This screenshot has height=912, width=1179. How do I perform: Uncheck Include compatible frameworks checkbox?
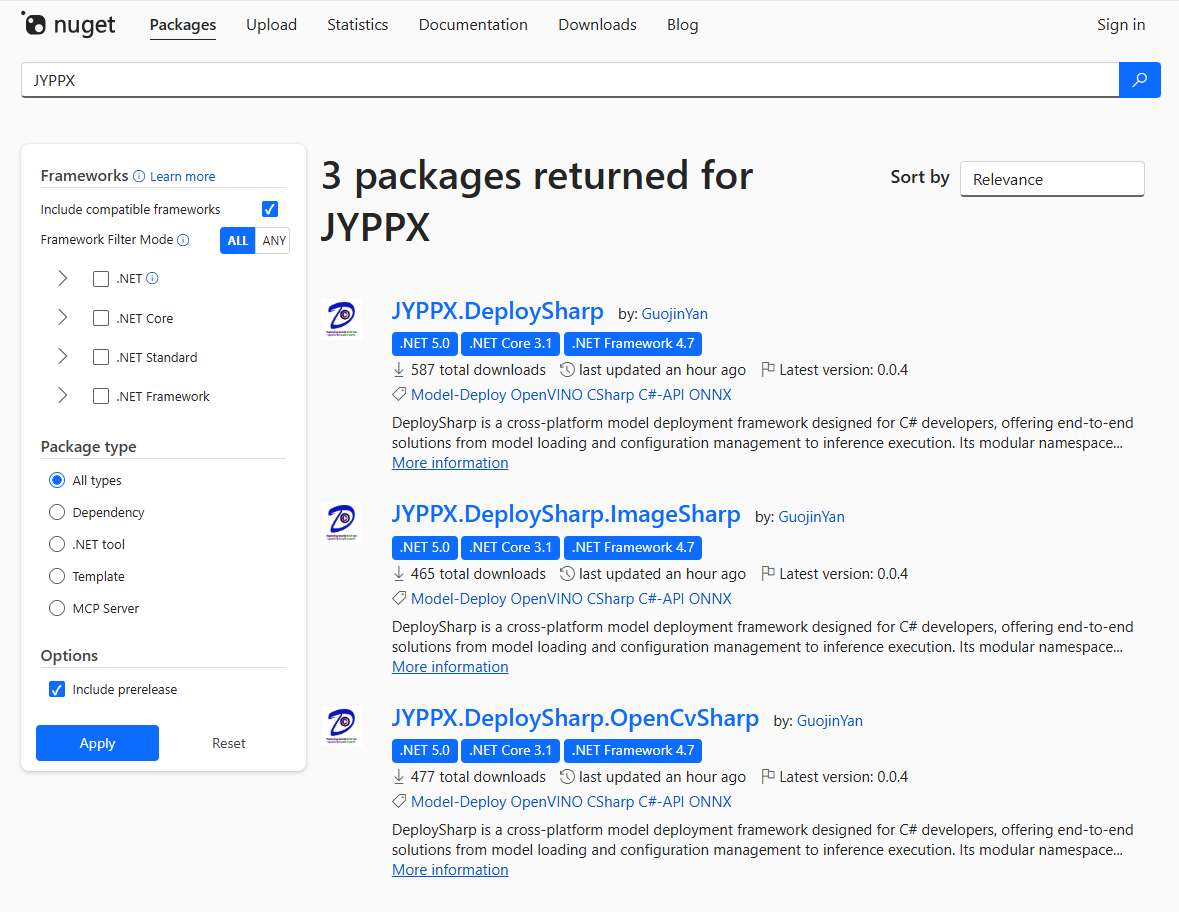(x=269, y=209)
